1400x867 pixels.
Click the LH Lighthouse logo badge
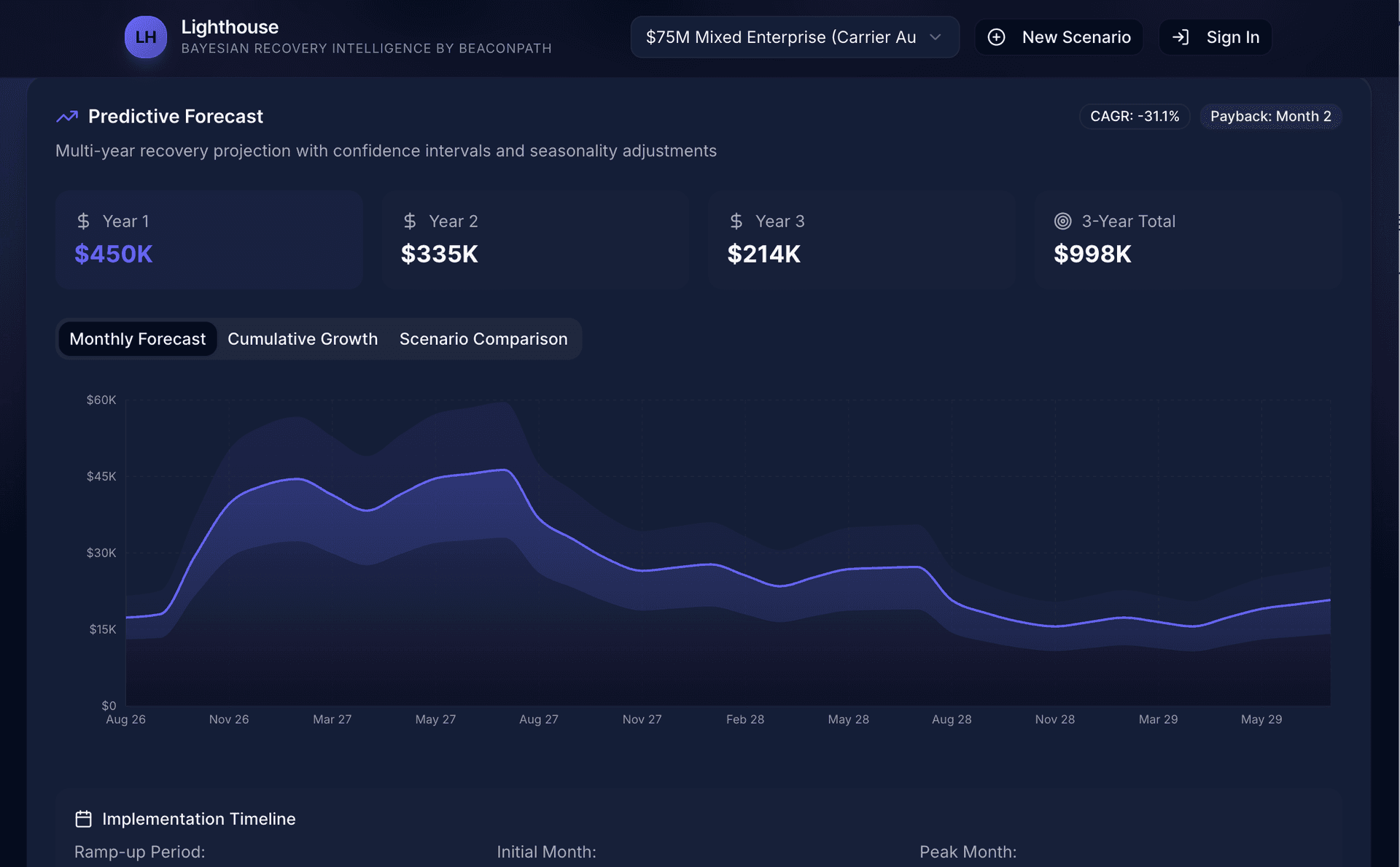[146, 37]
